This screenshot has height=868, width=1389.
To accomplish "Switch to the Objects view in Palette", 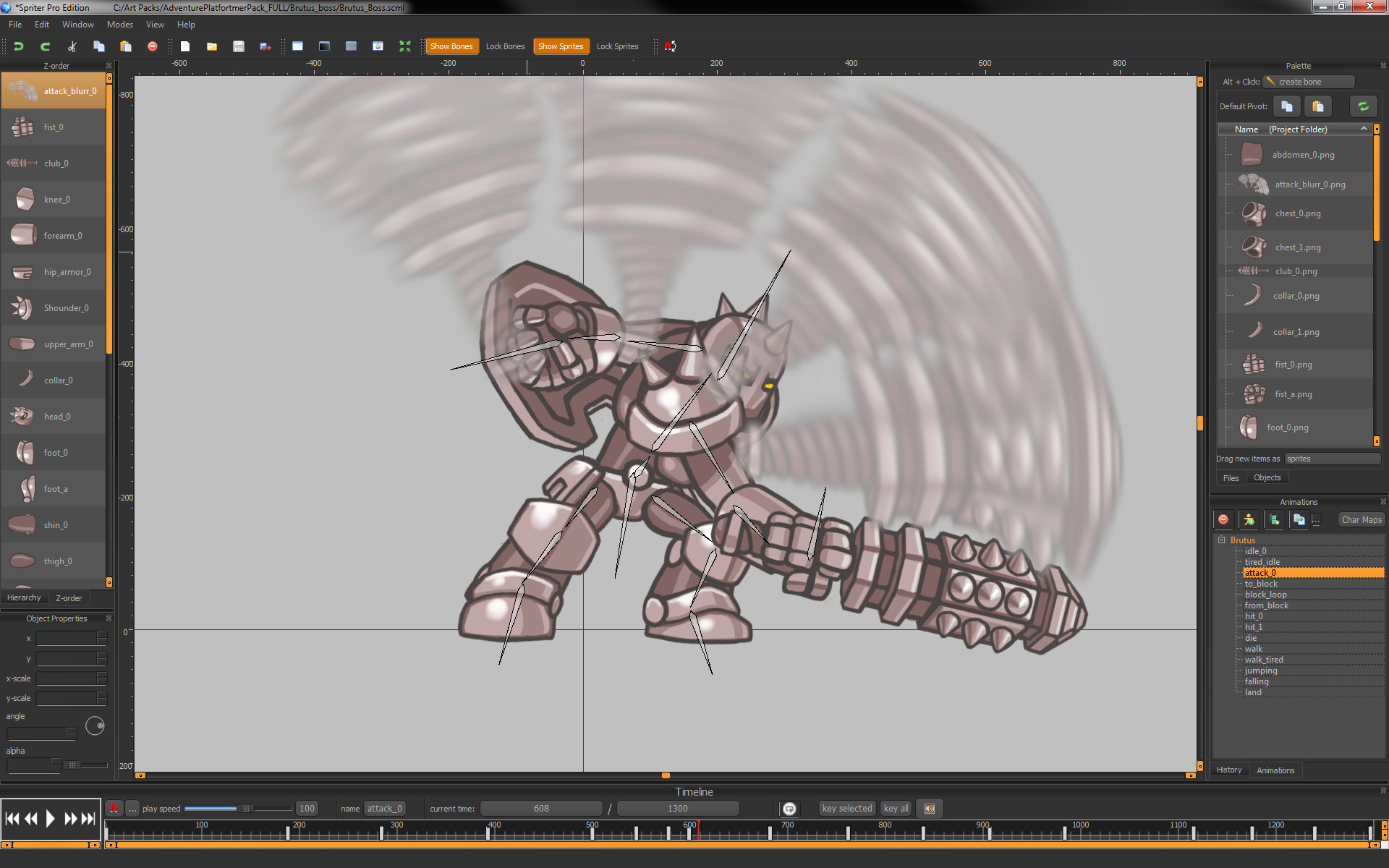I will tap(1267, 477).
